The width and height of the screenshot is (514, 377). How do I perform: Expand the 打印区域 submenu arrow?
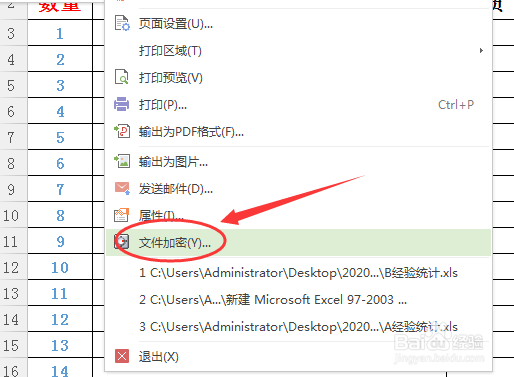pyautogui.click(x=481, y=51)
